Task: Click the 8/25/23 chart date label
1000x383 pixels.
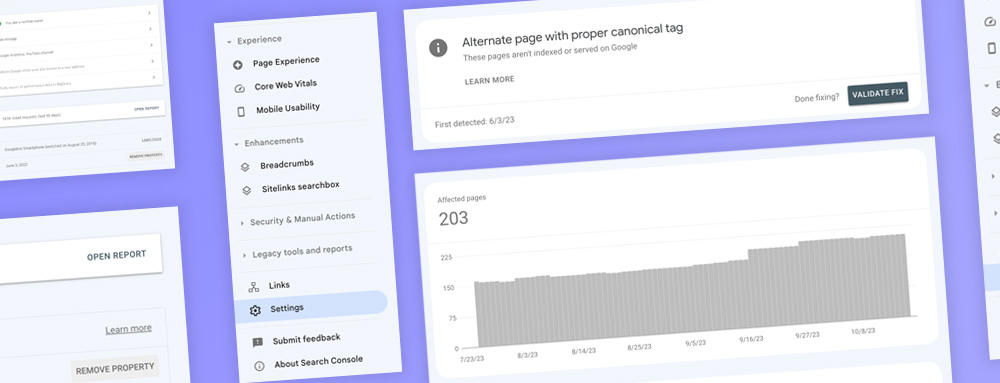Action: click(639, 347)
